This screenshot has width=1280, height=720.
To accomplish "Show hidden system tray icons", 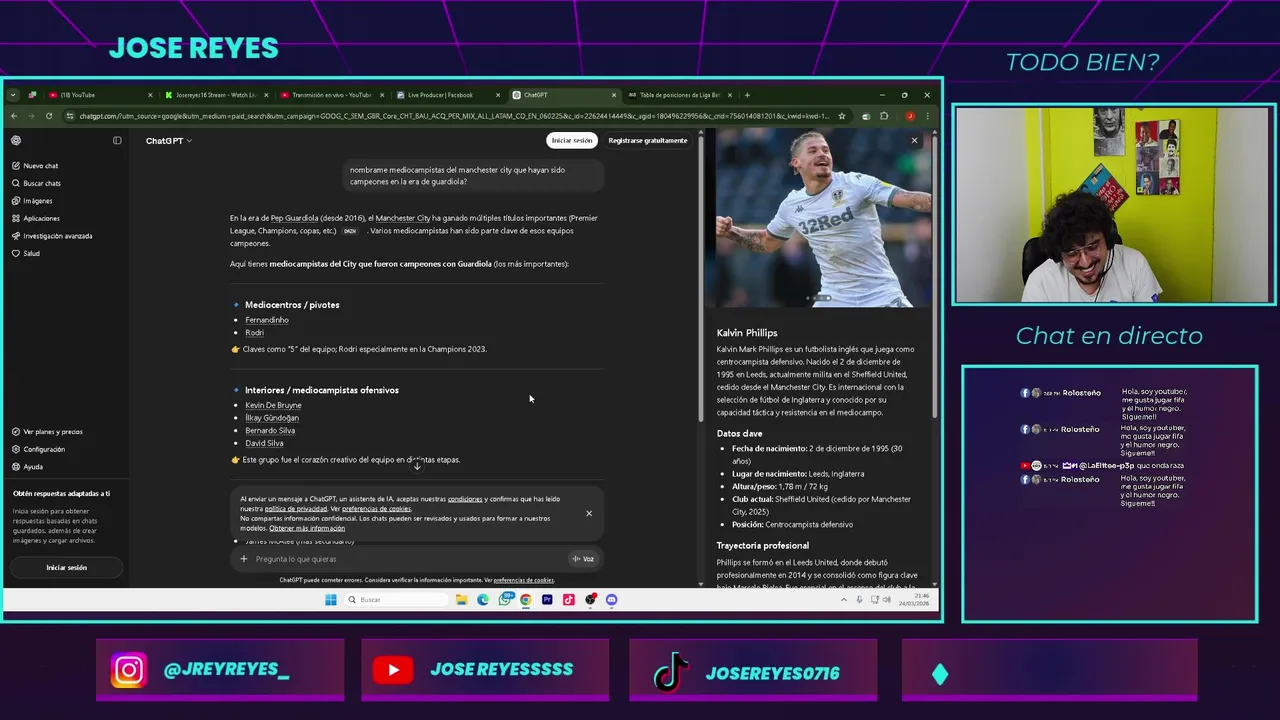I will coord(843,600).
